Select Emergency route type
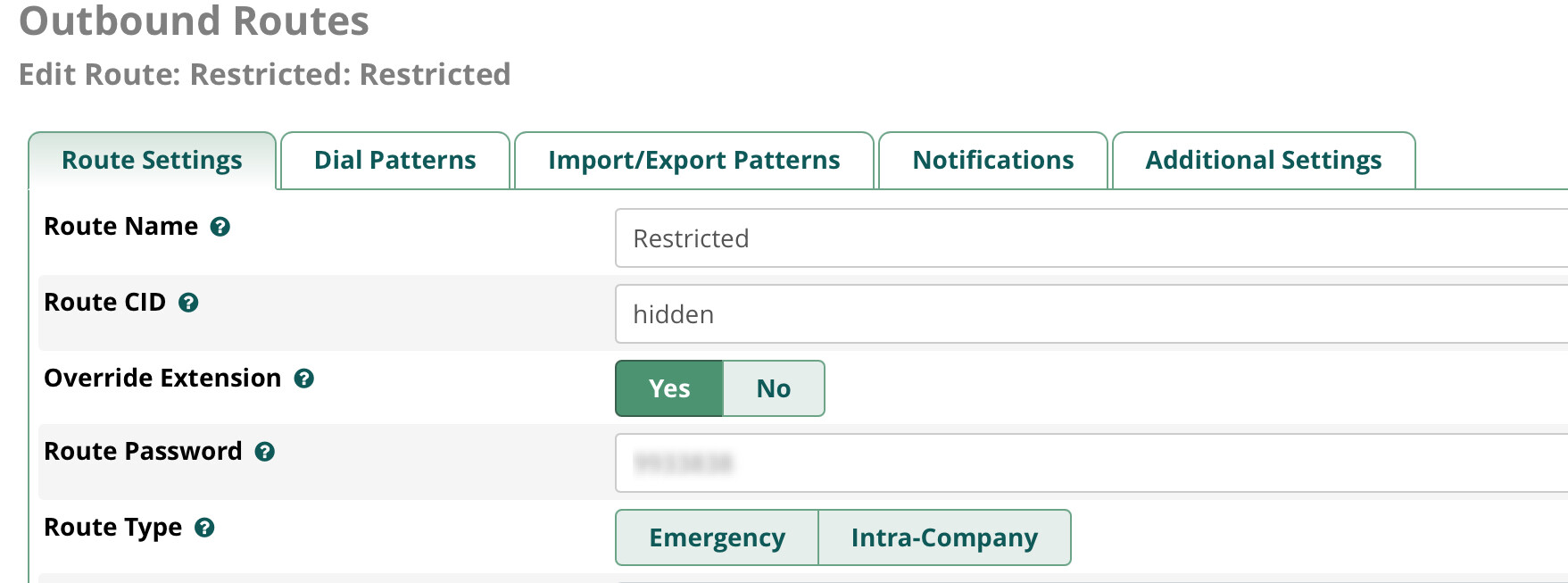The image size is (1568, 583). [717, 537]
